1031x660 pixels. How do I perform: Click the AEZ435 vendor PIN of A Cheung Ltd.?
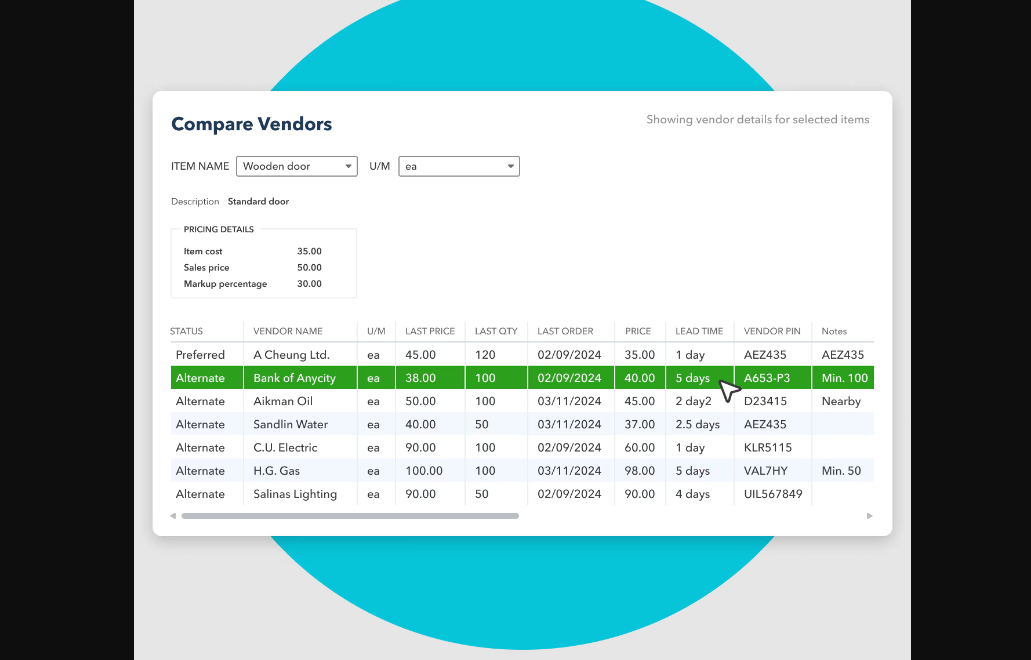766,354
